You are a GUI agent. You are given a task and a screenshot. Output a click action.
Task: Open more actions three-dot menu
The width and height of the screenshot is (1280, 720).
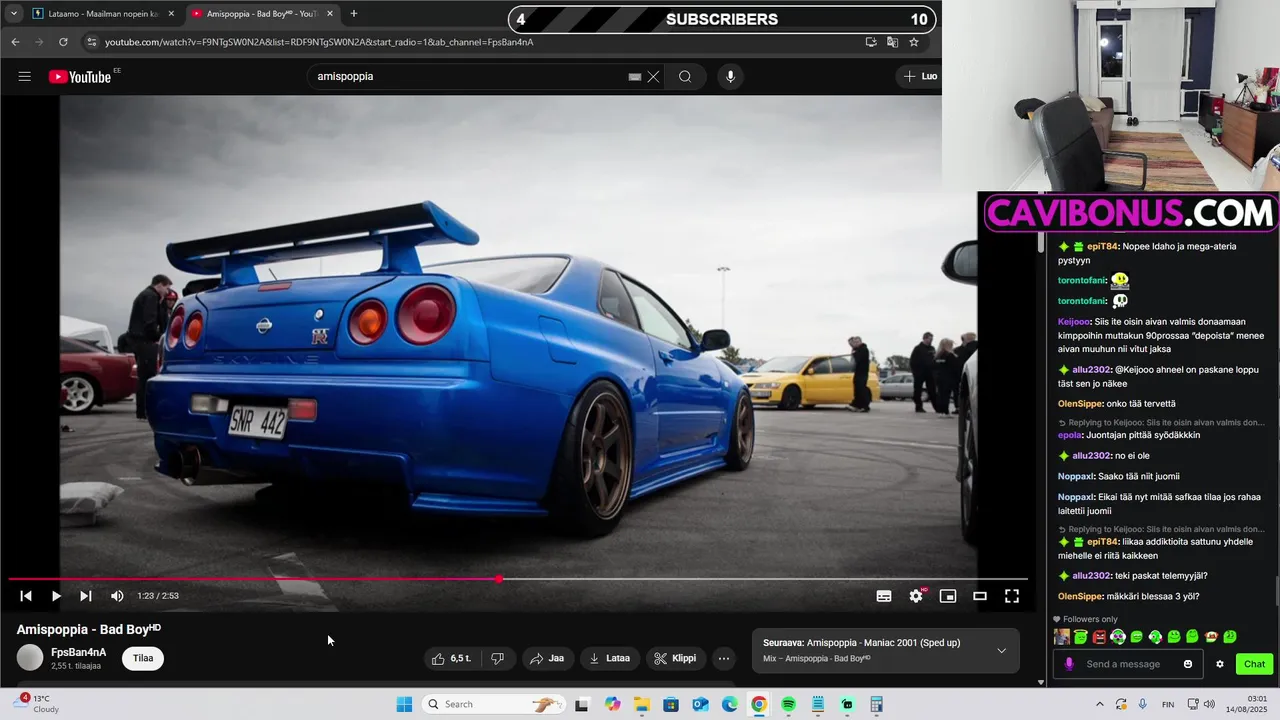pyautogui.click(x=724, y=658)
